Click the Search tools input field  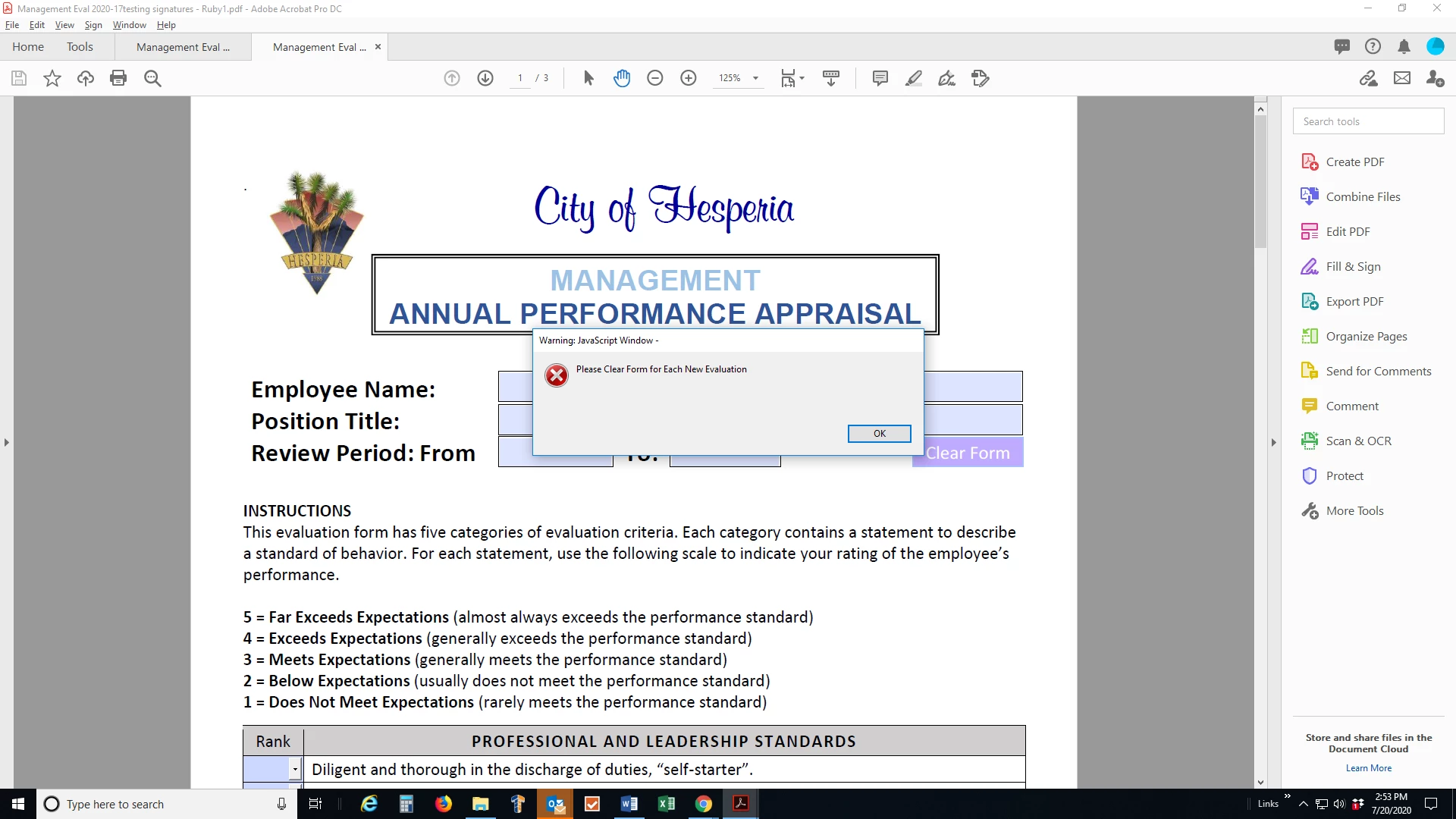[x=1368, y=121]
